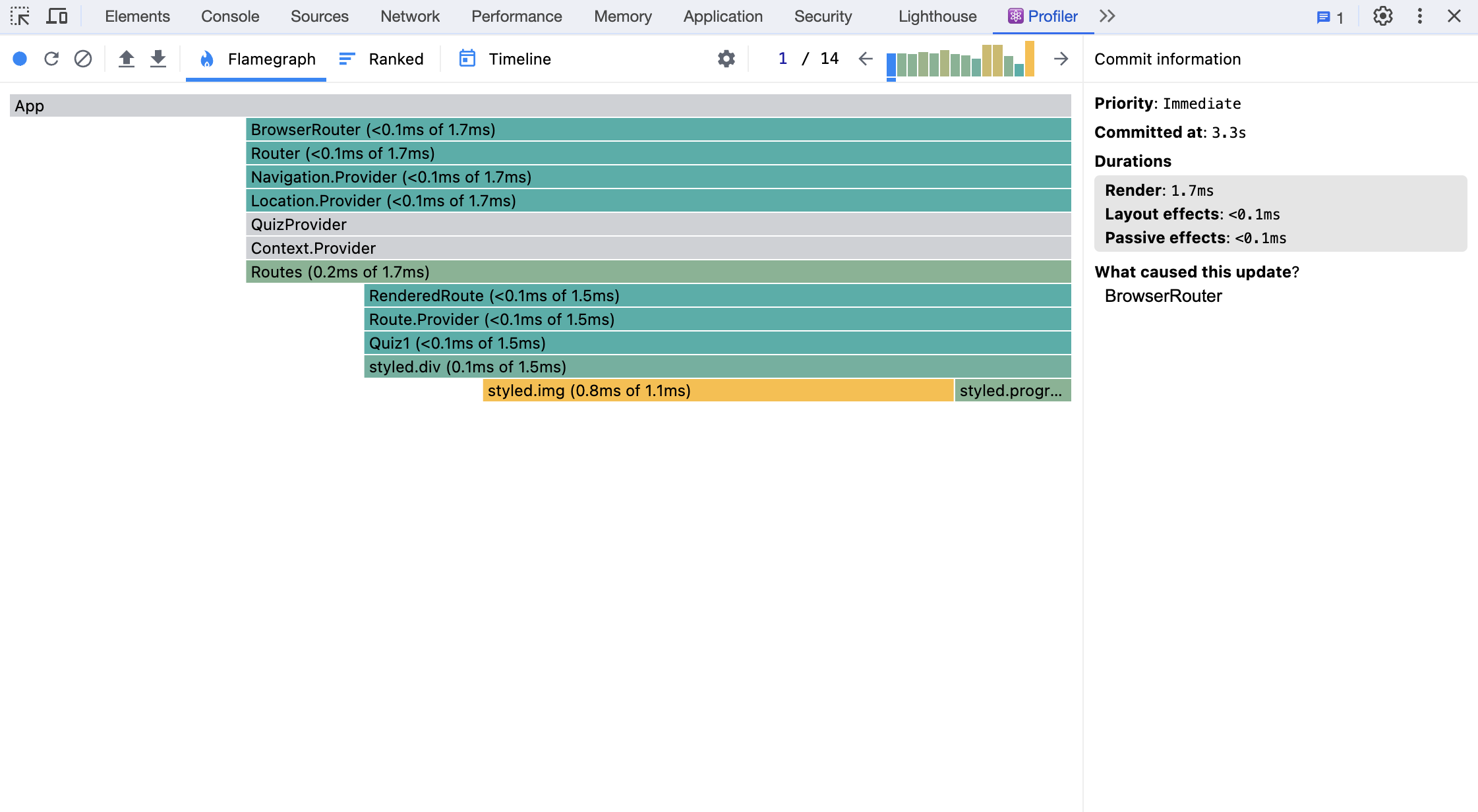
Task: Select styled.img flamegraph bar
Action: tap(717, 390)
